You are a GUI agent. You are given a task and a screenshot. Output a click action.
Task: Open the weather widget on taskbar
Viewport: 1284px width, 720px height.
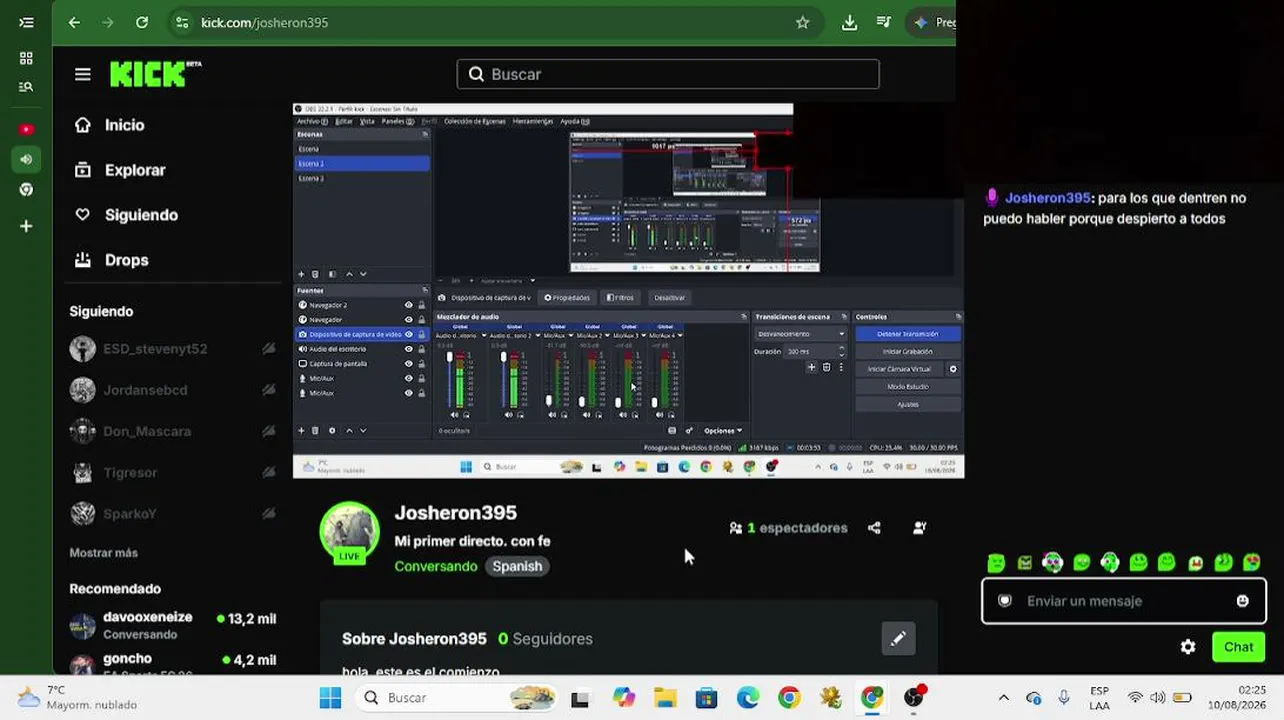click(78, 698)
